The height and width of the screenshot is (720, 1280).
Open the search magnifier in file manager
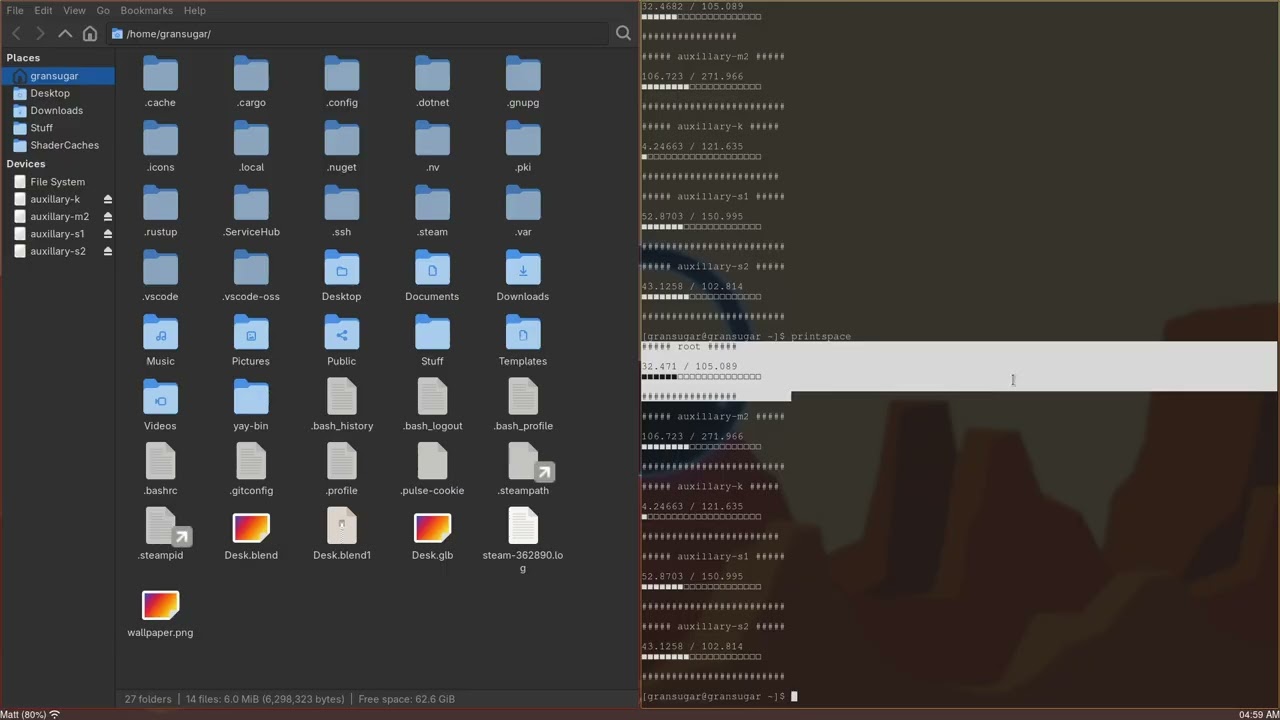[623, 34]
